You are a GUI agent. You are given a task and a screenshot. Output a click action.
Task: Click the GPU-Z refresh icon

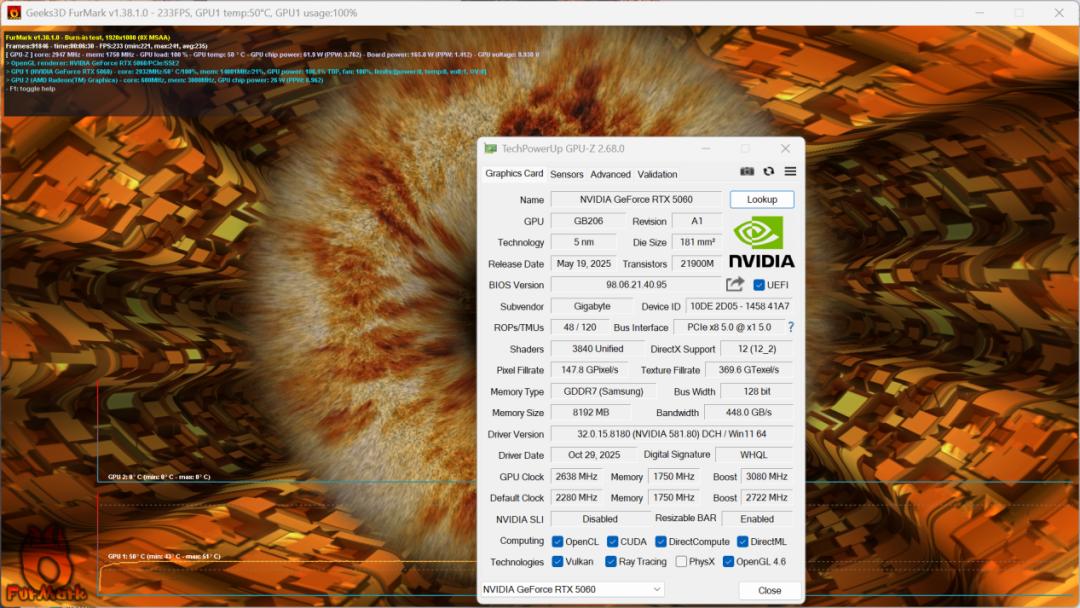tap(769, 171)
